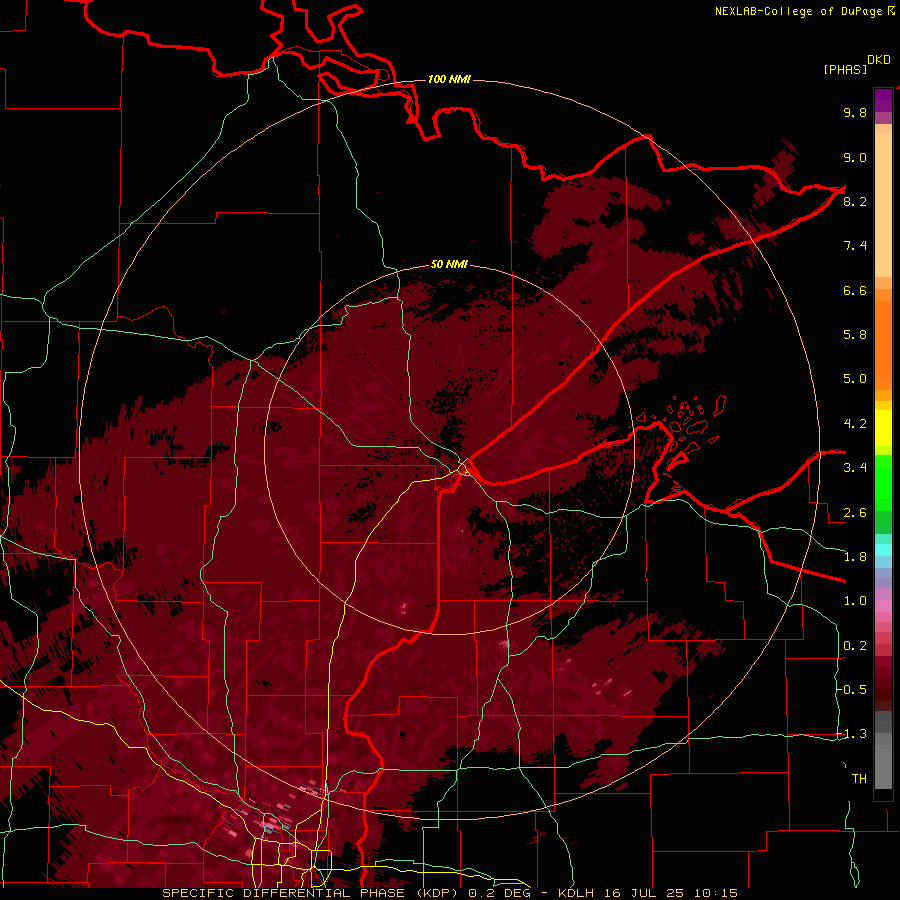Click the 7.4 value on the color scale
The height and width of the screenshot is (900, 900).
(855, 246)
